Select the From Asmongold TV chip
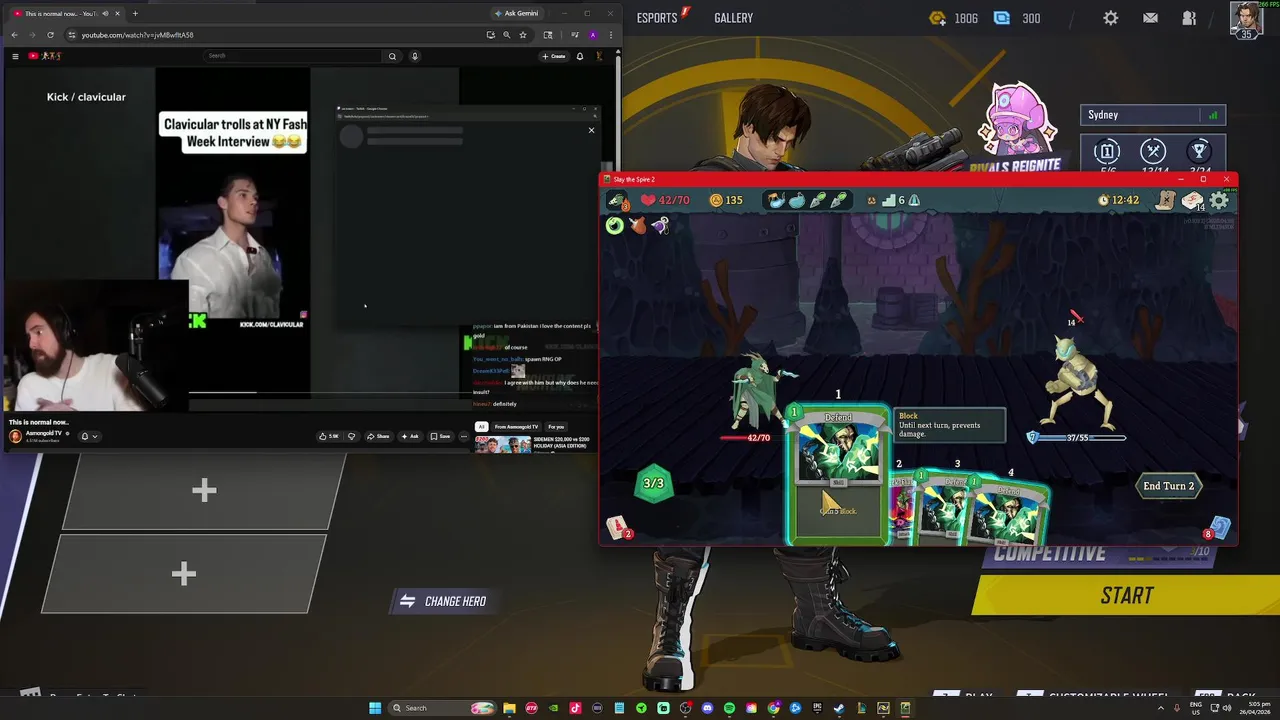Screen dimensions: 1280x720 (x=516, y=427)
